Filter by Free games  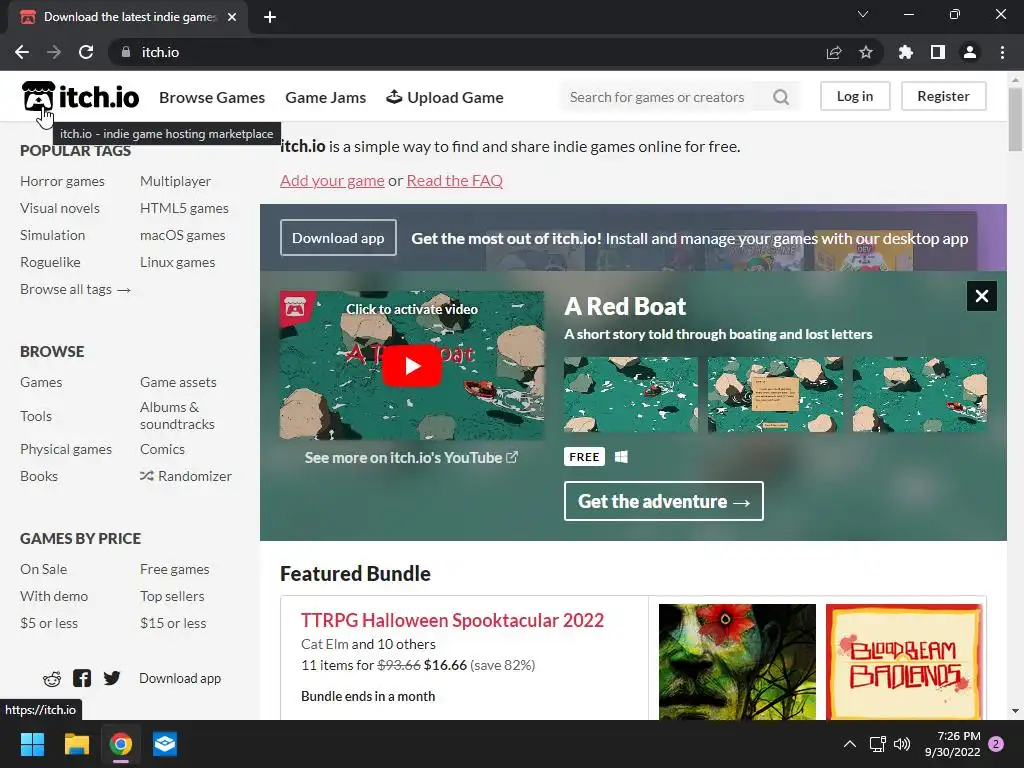point(175,569)
